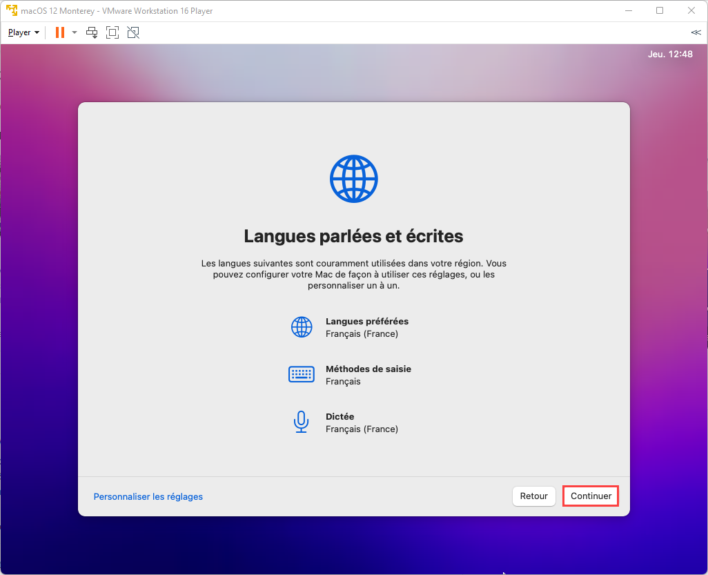Click the Send Ctrl+Alt+Del toolbar icon
708x575 pixels.
(x=92, y=33)
